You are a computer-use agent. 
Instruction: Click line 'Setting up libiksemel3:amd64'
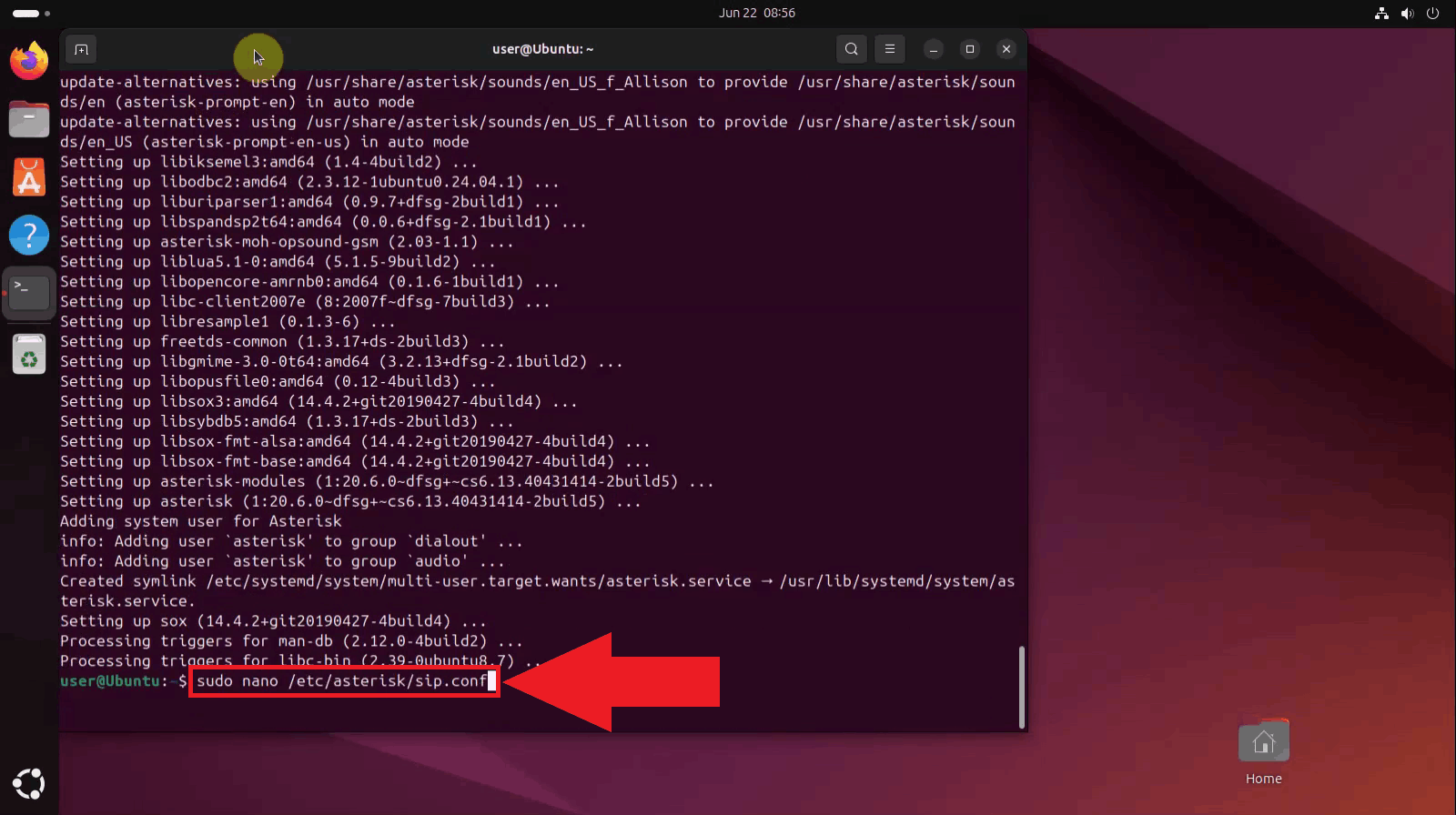point(268,162)
